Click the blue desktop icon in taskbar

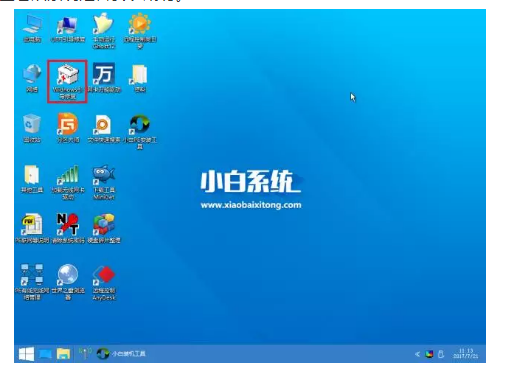coord(46,354)
